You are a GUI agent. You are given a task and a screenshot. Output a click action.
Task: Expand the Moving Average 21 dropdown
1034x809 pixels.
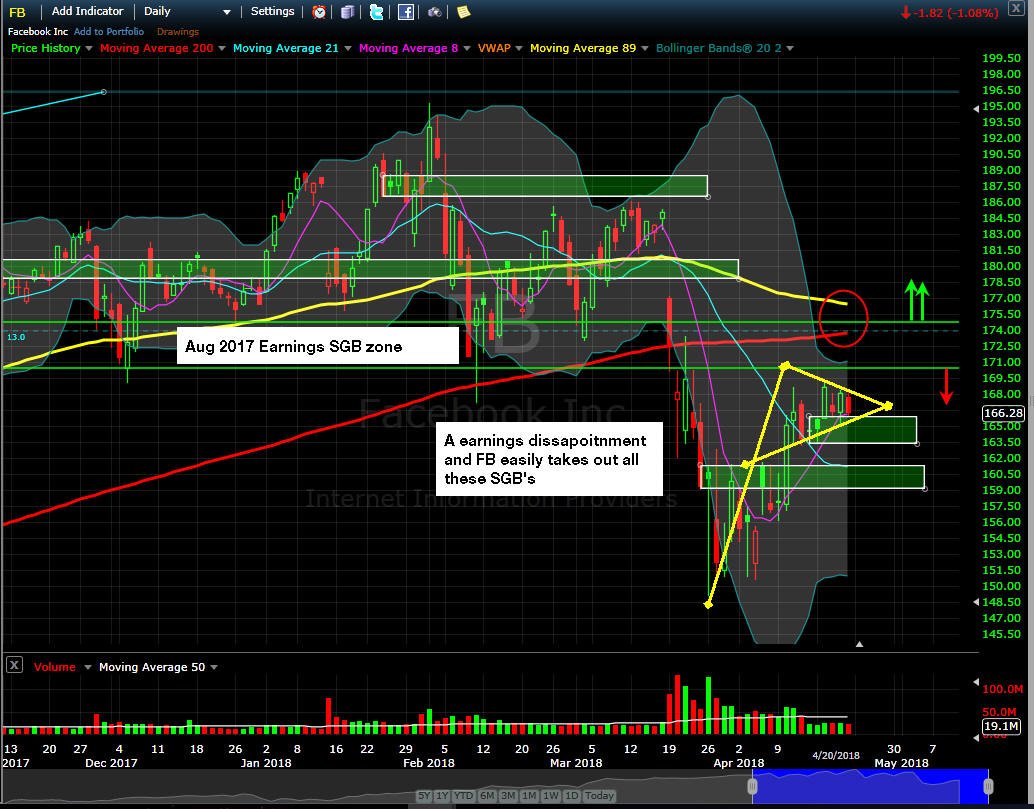(348, 48)
